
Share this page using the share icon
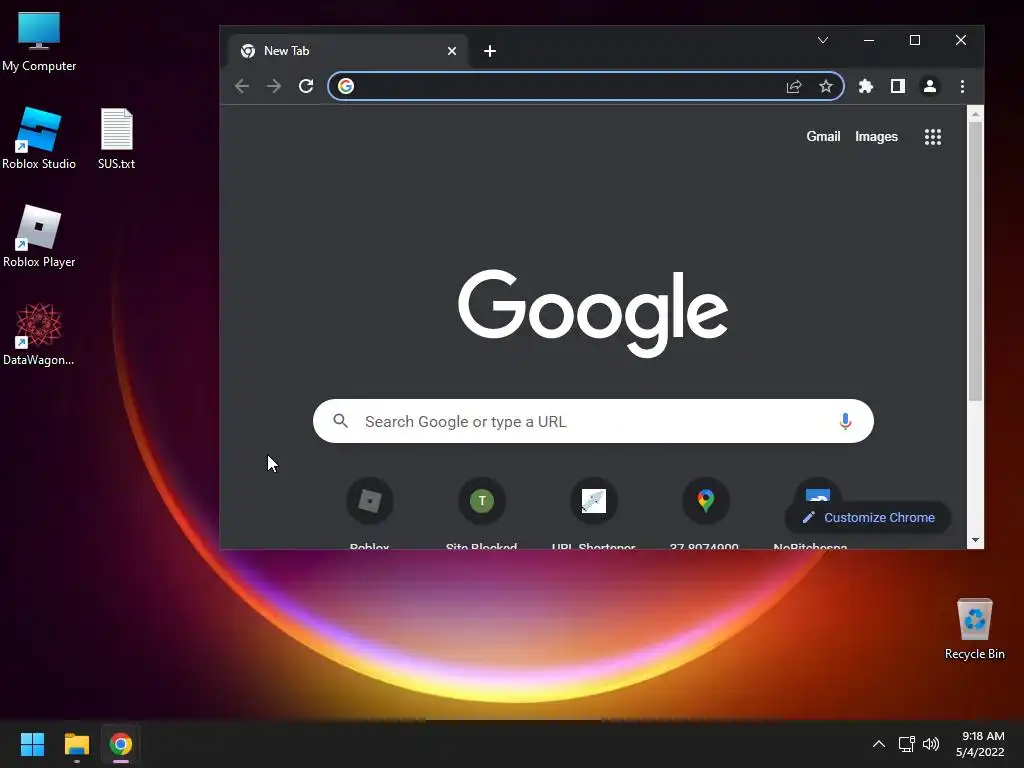[793, 86]
